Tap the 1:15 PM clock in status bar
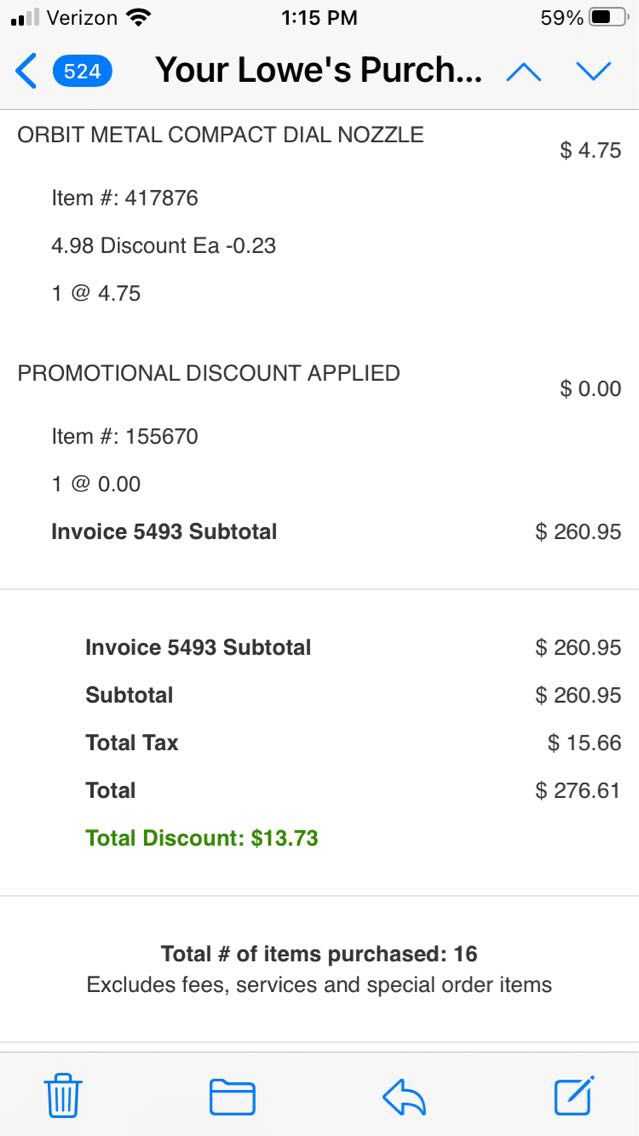639x1136 pixels. coord(319,18)
